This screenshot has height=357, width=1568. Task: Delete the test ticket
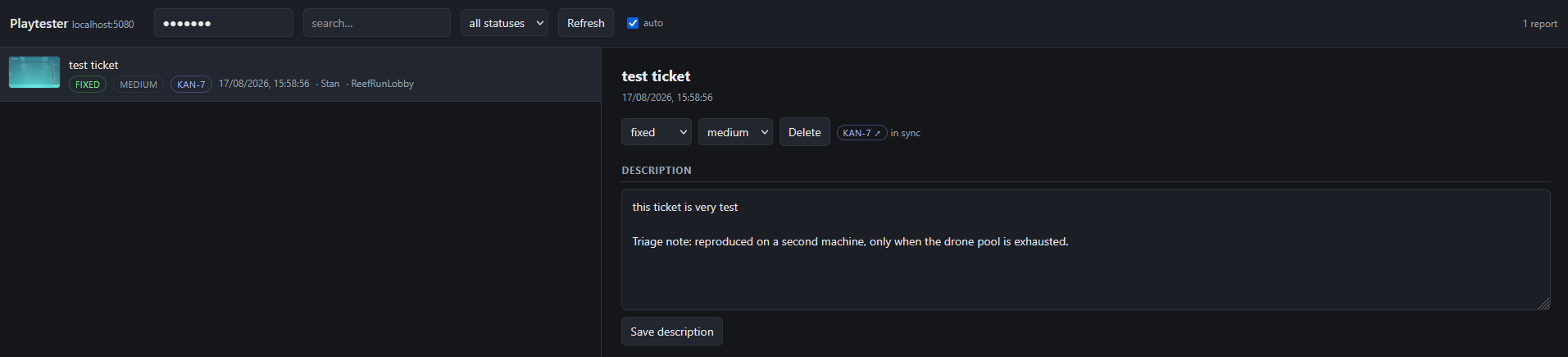click(x=805, y=132)
